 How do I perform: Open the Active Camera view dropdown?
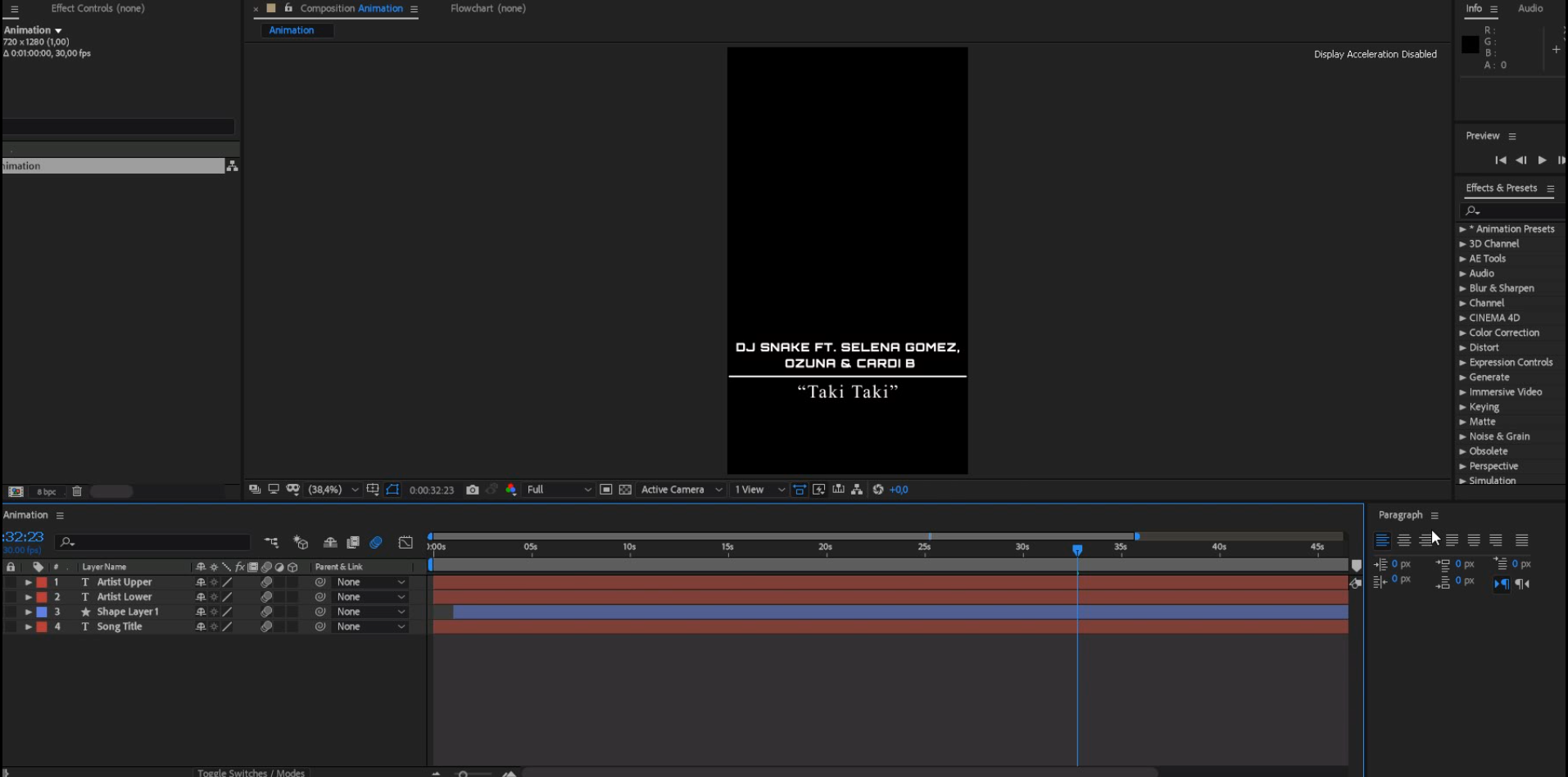pos(681,490)
